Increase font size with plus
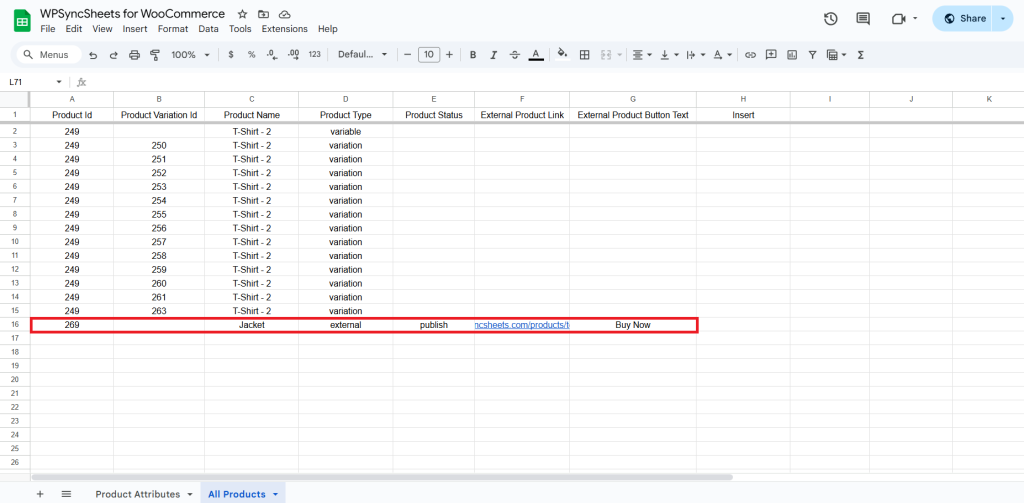Screen dimensions: 1024x503 tap(449, 55)
